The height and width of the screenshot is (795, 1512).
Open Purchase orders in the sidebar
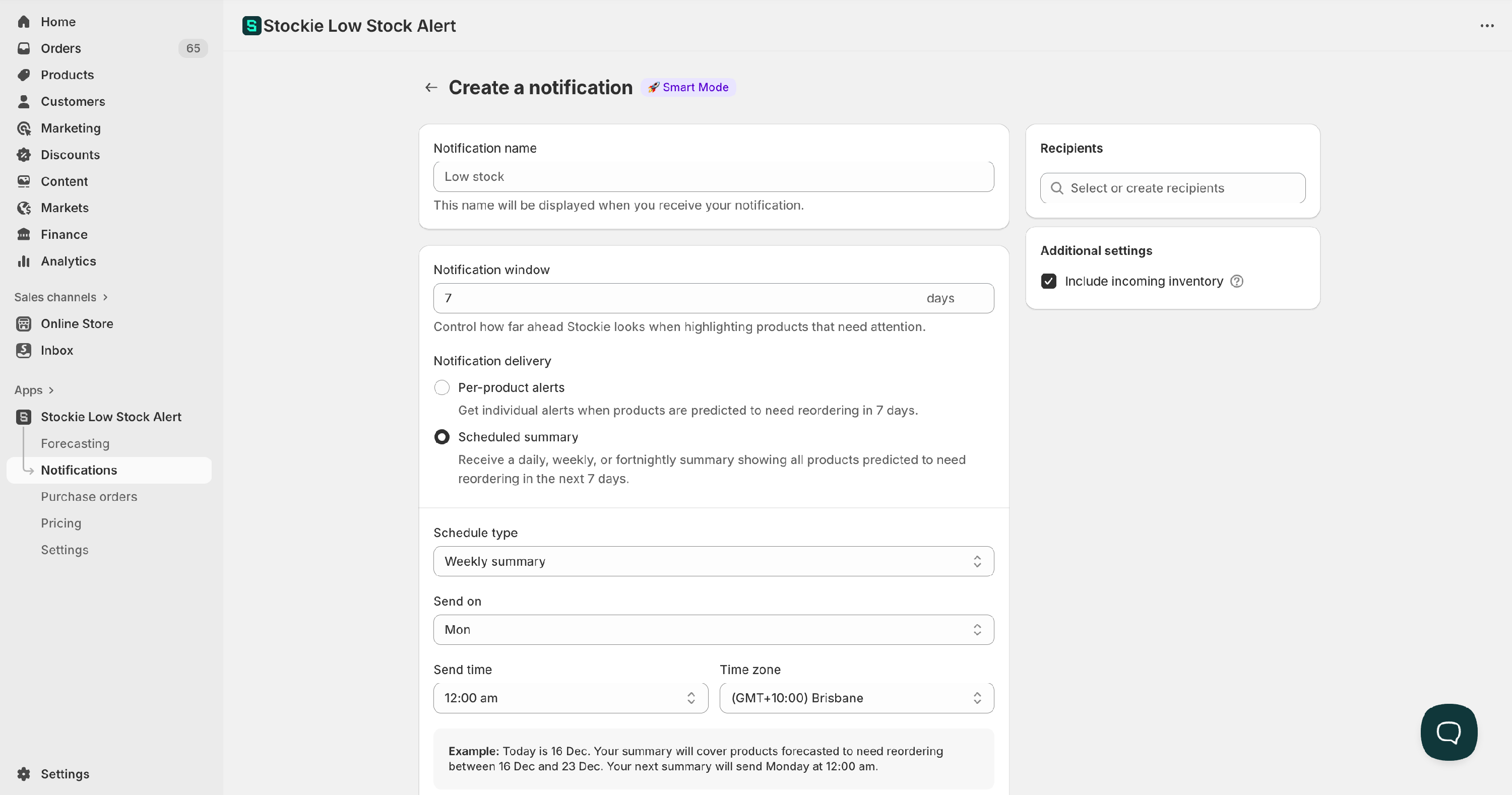89,496
